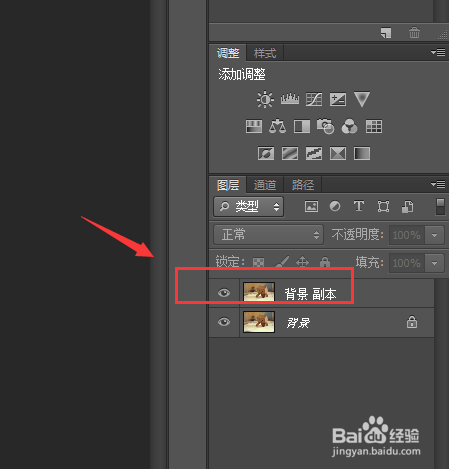Open the 图层 panel flyout menu
This screenshot has height=469, width=449.
tap(438, 184)
